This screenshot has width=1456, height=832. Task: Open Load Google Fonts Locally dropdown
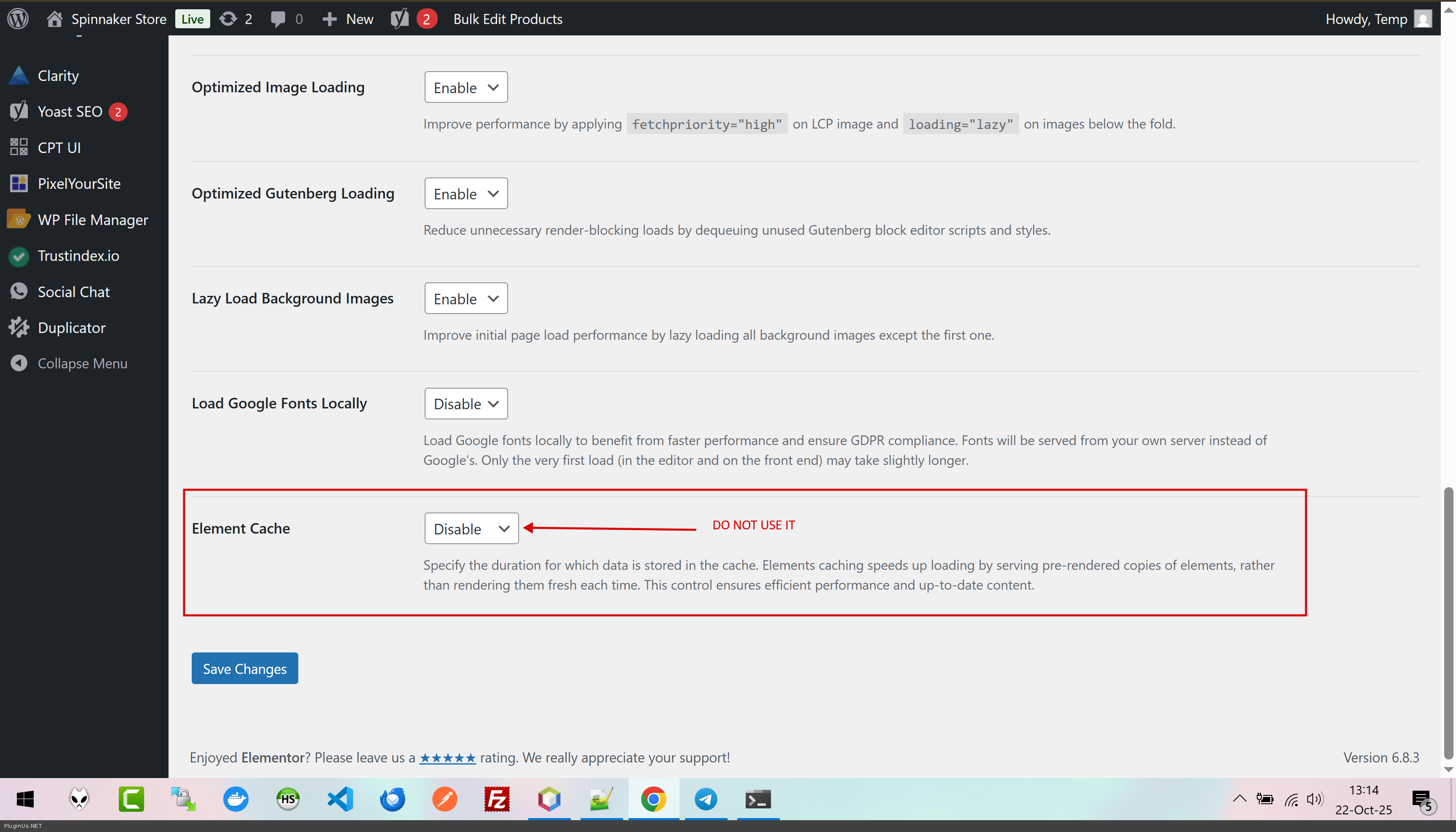coord(466,404)
